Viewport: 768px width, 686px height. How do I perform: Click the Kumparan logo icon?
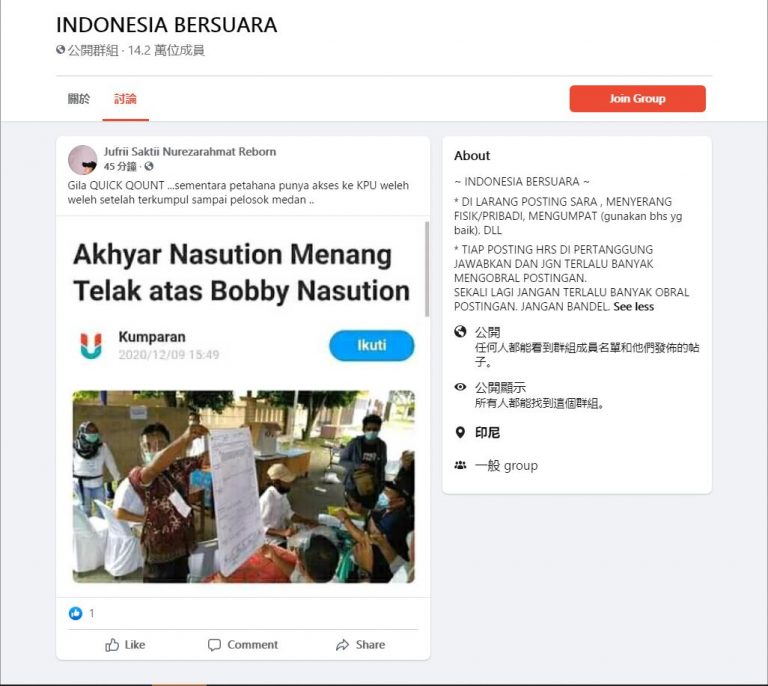[91, 346]
